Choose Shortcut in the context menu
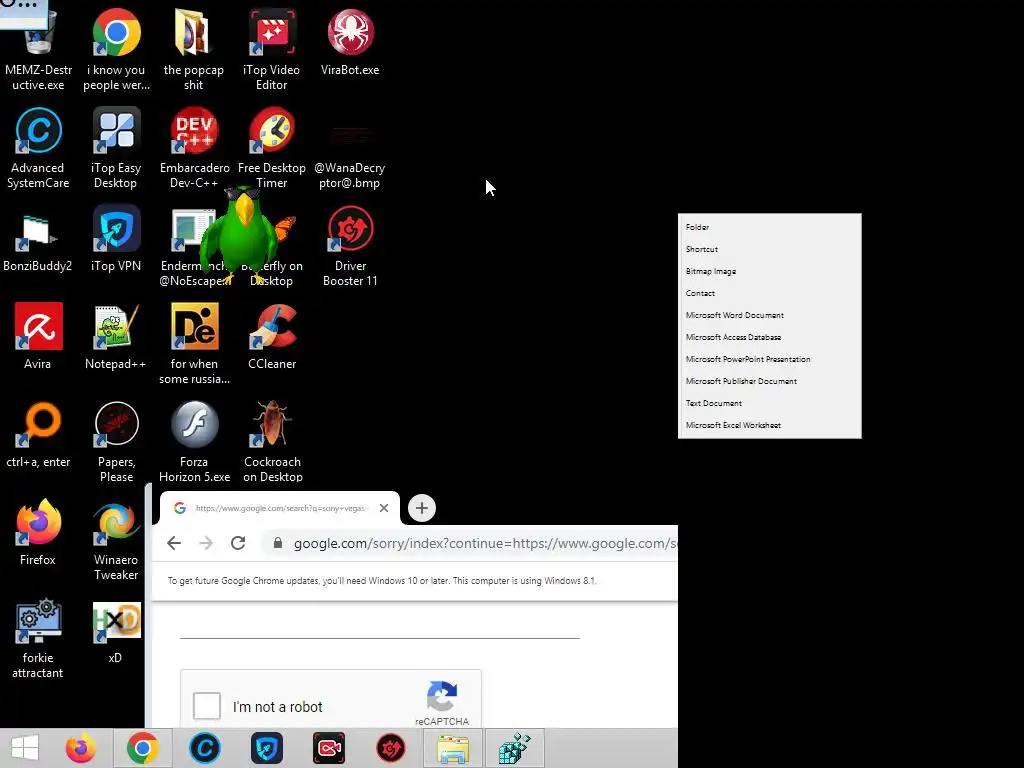 [769, 249]
